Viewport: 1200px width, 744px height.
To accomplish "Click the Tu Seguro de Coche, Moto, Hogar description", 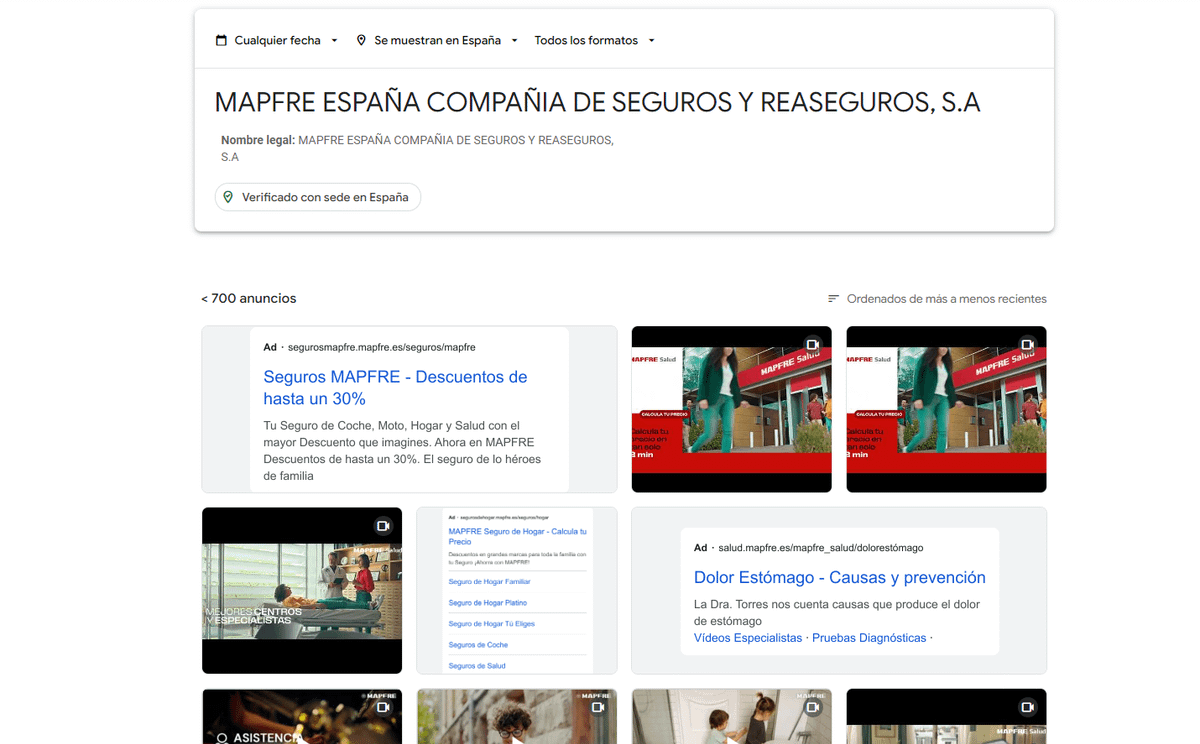I will [x=402, y=451].
